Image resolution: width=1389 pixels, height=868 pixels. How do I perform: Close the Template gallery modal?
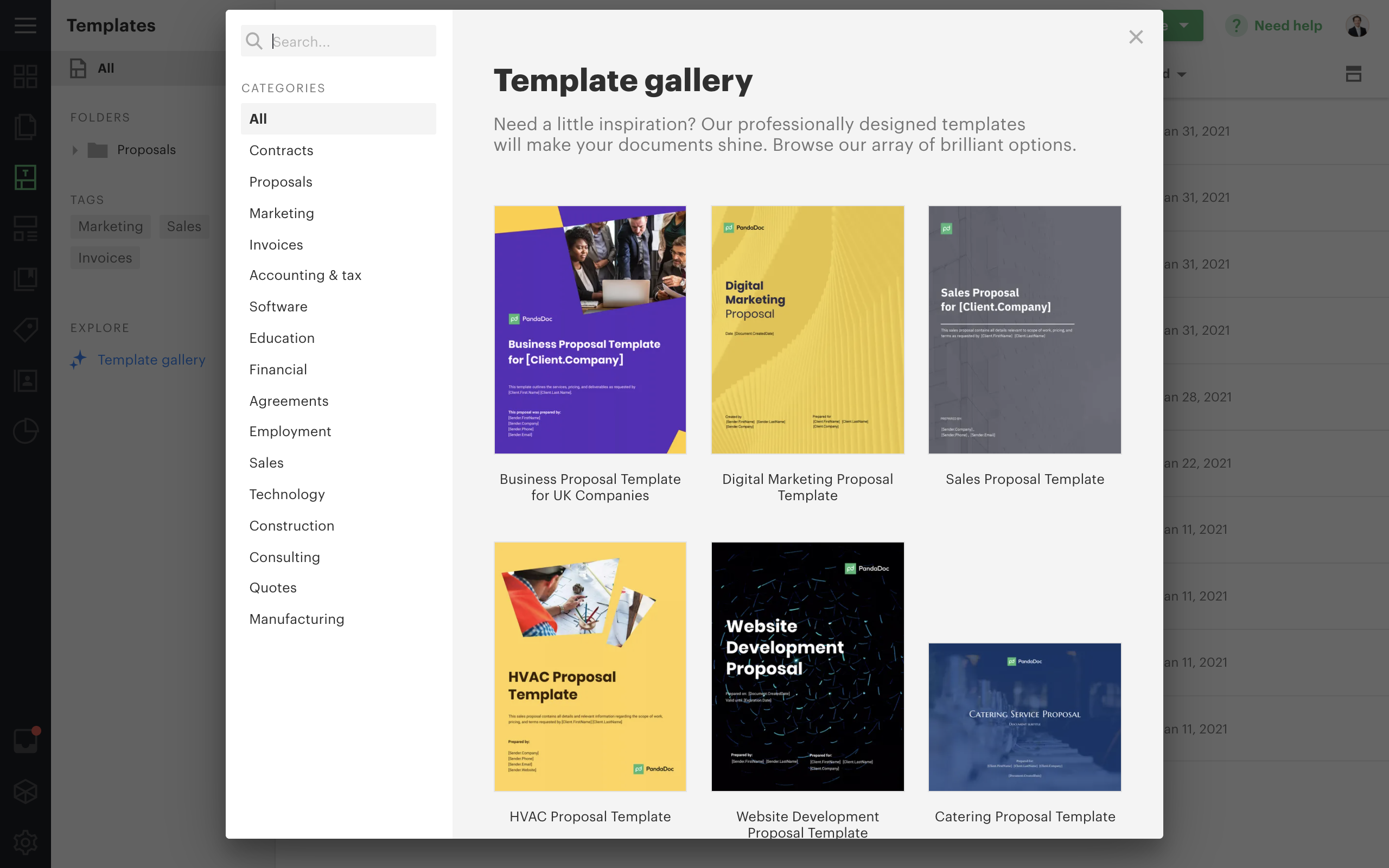pyautogui.click(x=1136, y=37)
